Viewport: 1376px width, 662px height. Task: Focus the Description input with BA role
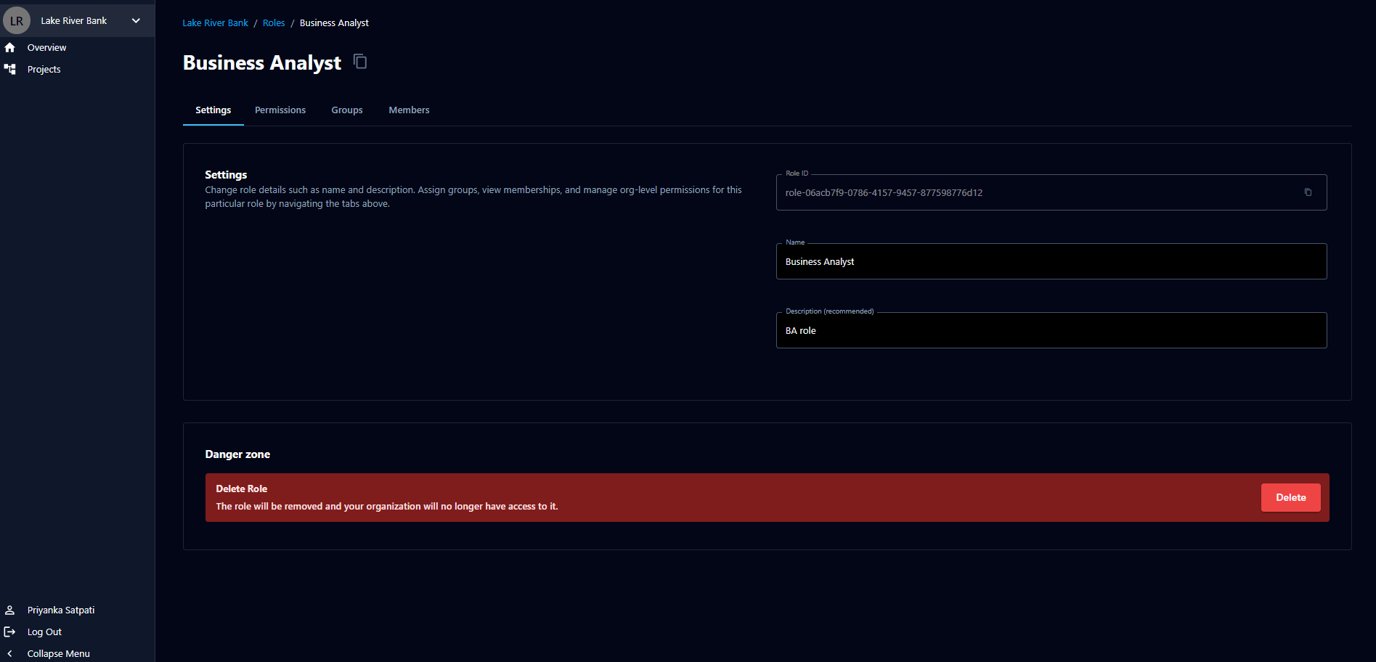[x=1051, y=330]
